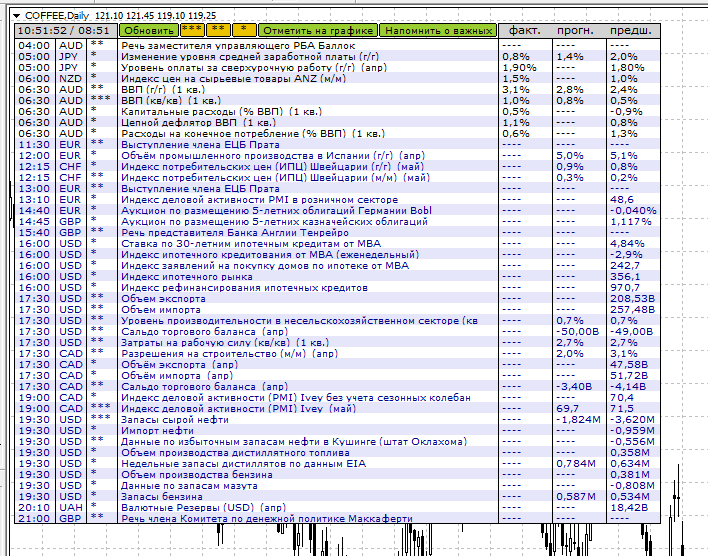Click Отметить на графике button
Screen dimensions: 708x556
(x=318, y=31)
